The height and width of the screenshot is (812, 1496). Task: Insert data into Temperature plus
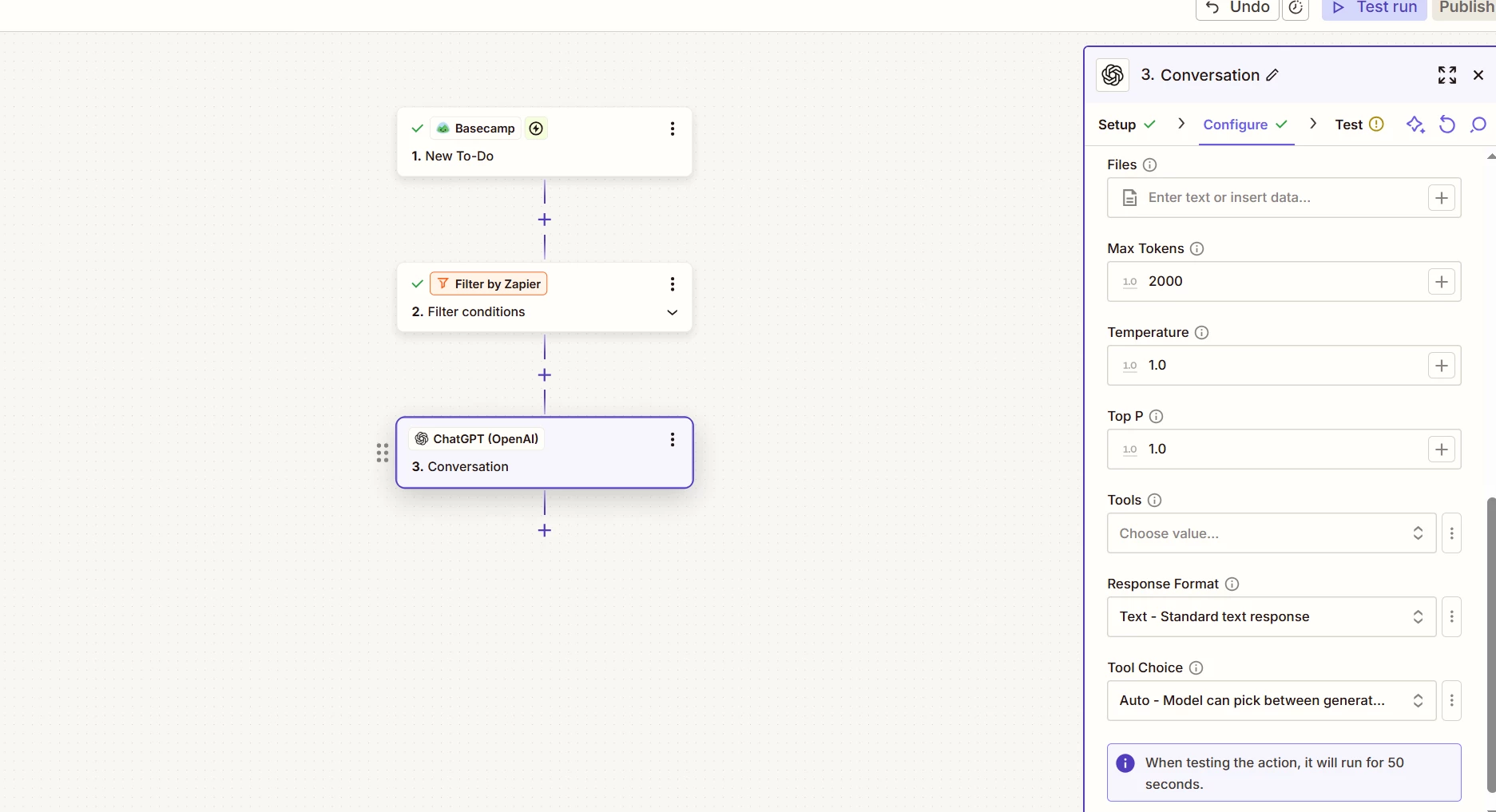[1442, 366]
